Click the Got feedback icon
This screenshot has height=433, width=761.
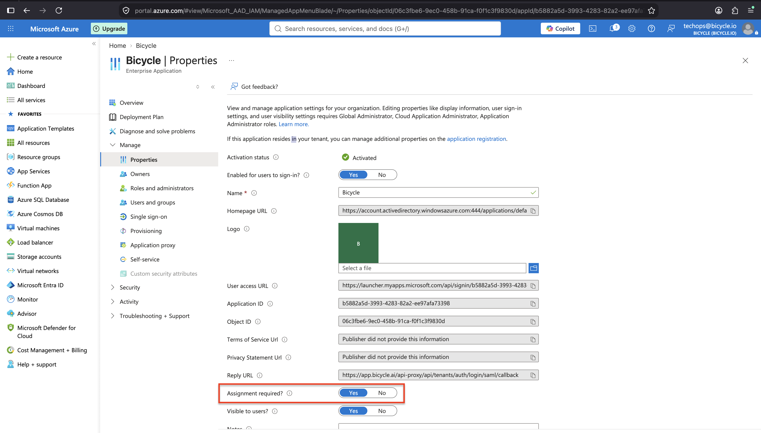(x=234, y=86)
